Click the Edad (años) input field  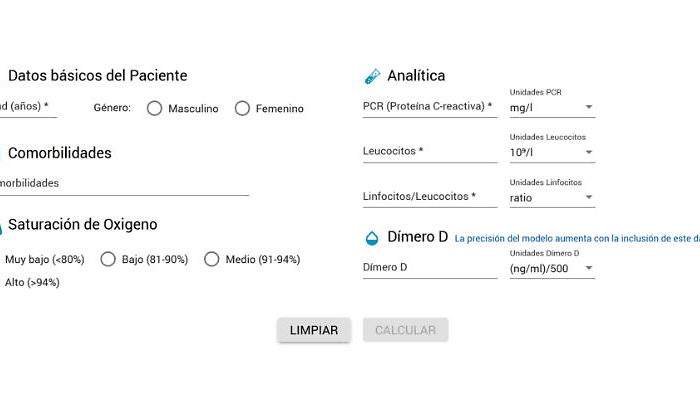29,107
